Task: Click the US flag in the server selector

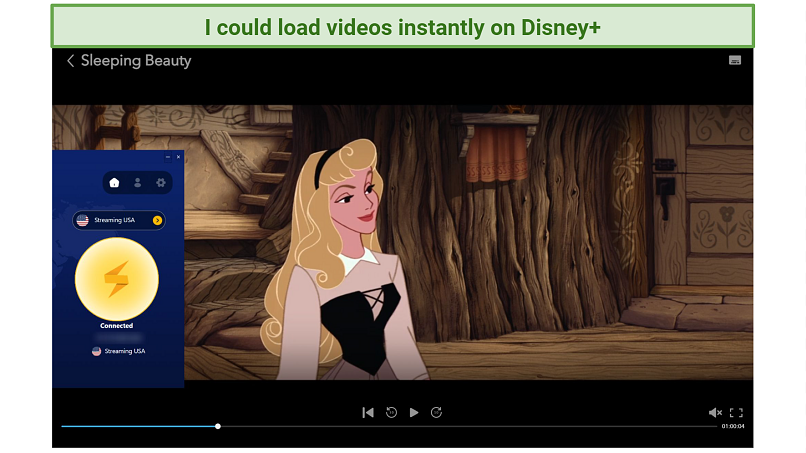Action: coord(83,220)
